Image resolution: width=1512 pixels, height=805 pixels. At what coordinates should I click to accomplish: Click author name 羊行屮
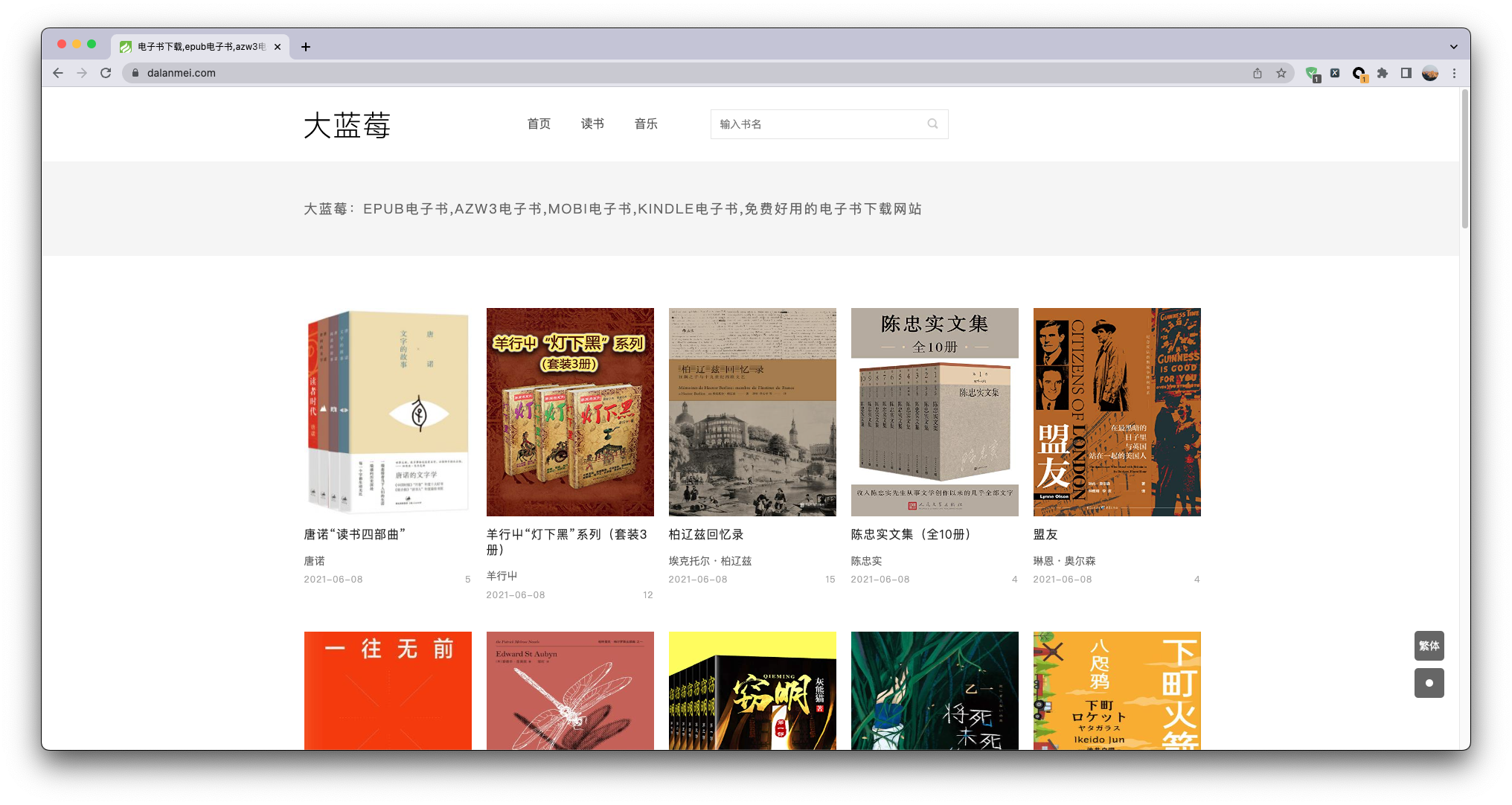(502, 576)
